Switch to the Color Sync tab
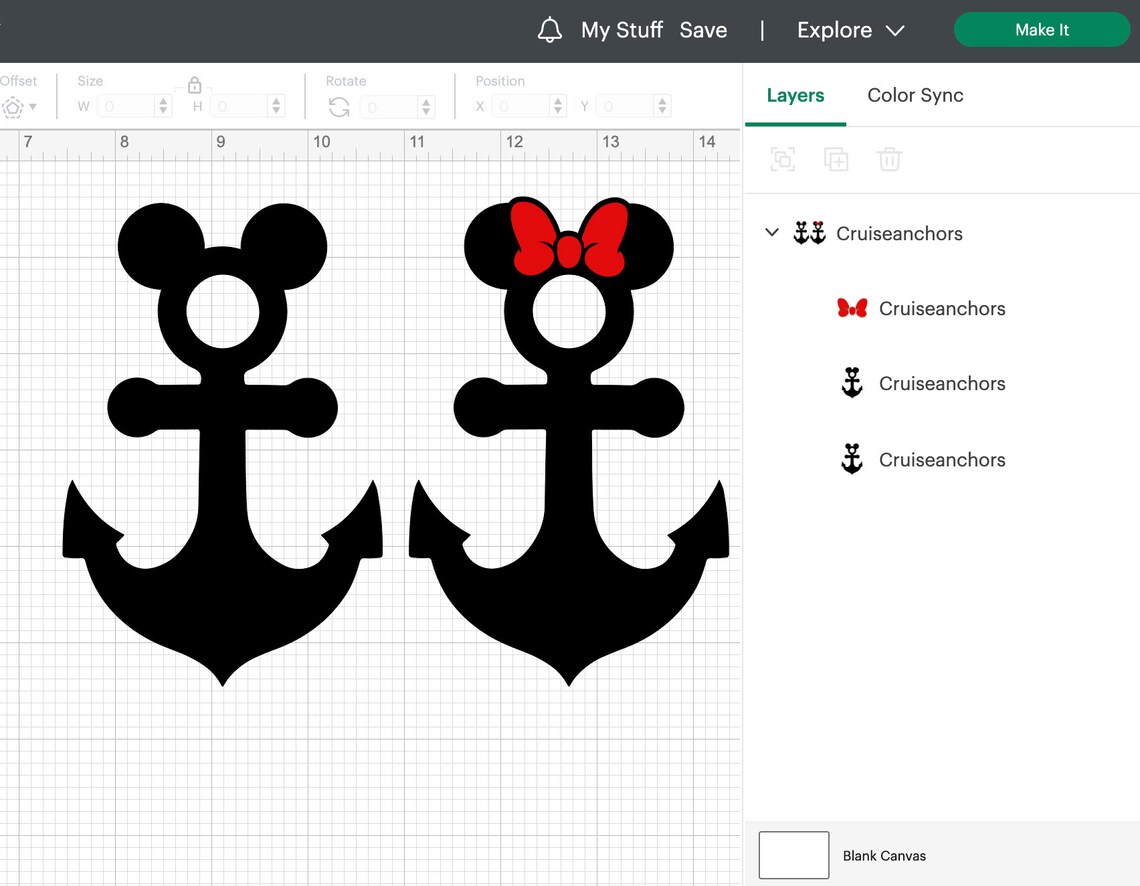This screenshot has height=886, width=1140. pyautogui.click(x=915, y=95)
